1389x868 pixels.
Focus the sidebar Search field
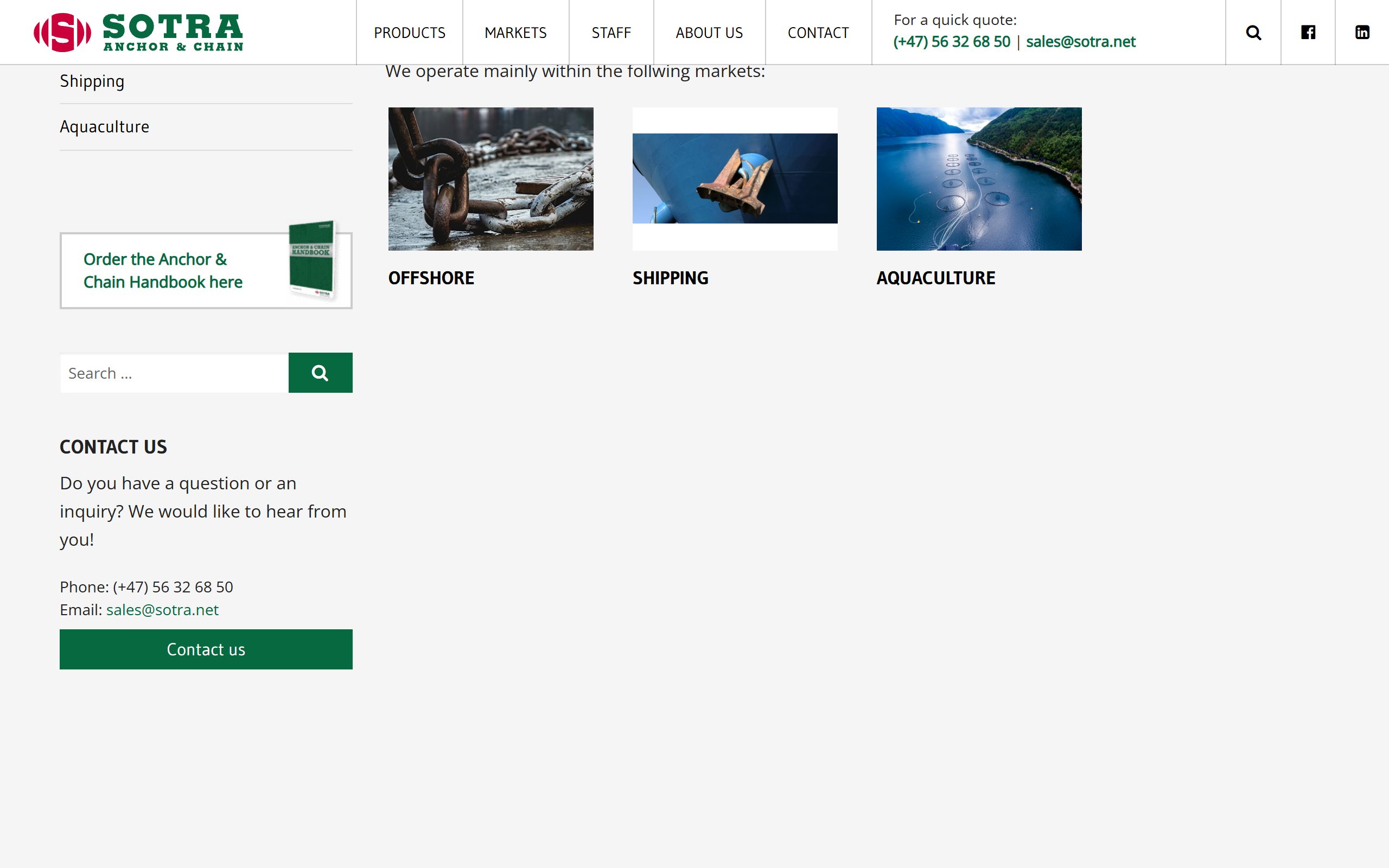pyautogui.click(x=174, y=373)
